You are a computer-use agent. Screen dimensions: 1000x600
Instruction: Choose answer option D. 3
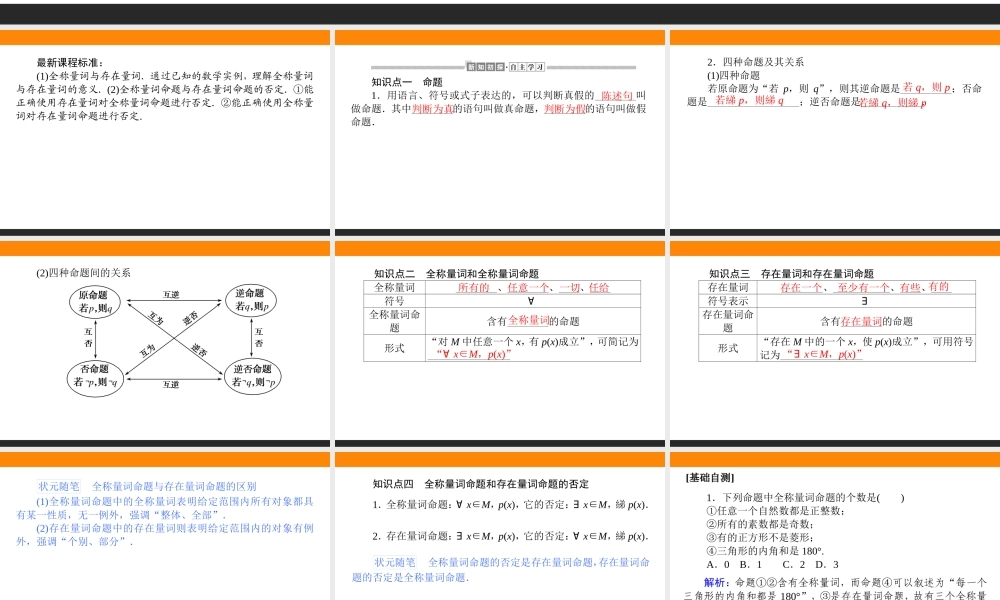click(827, 565)
